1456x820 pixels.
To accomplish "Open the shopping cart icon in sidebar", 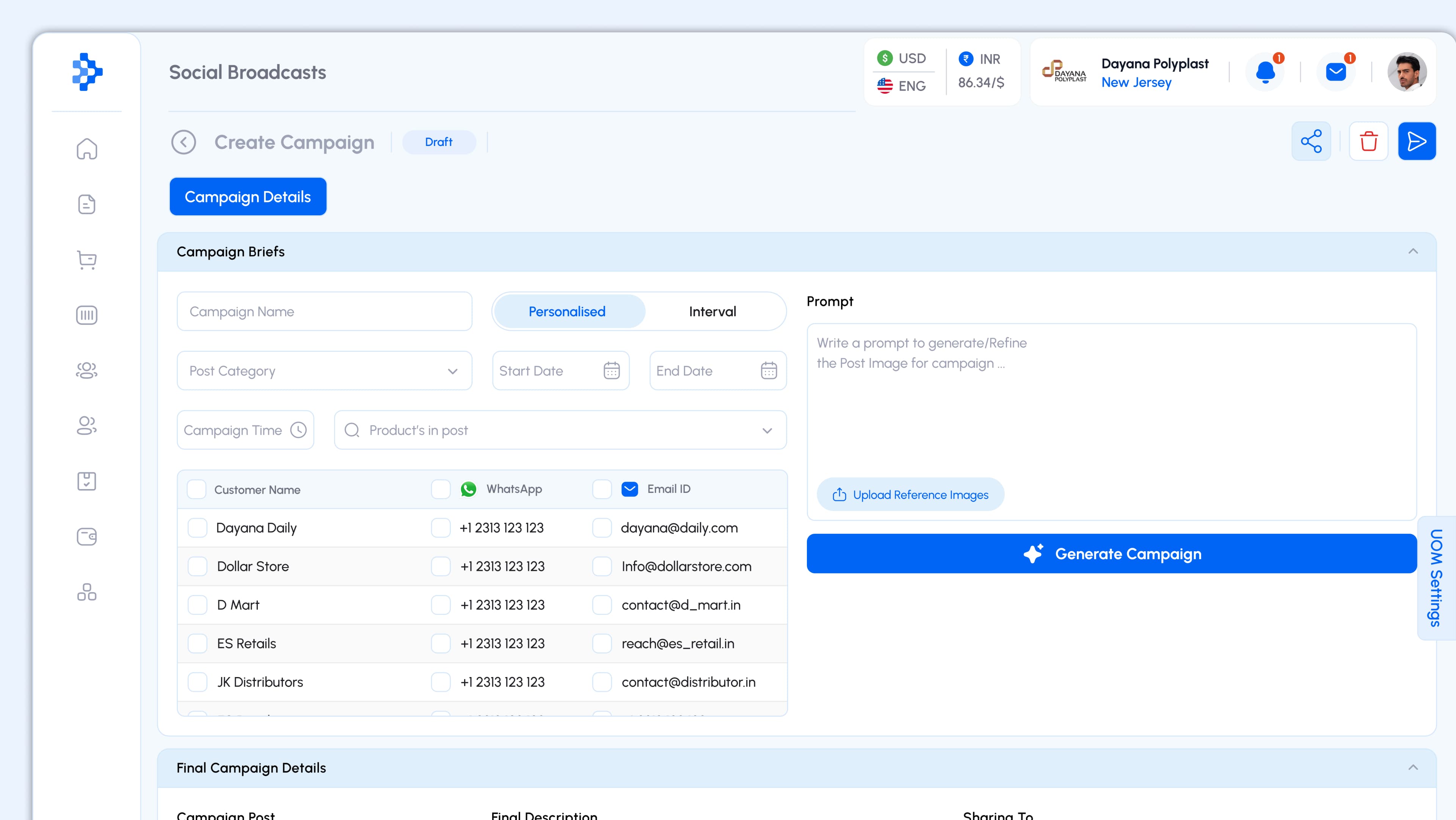I will click(x=86, y=260).
